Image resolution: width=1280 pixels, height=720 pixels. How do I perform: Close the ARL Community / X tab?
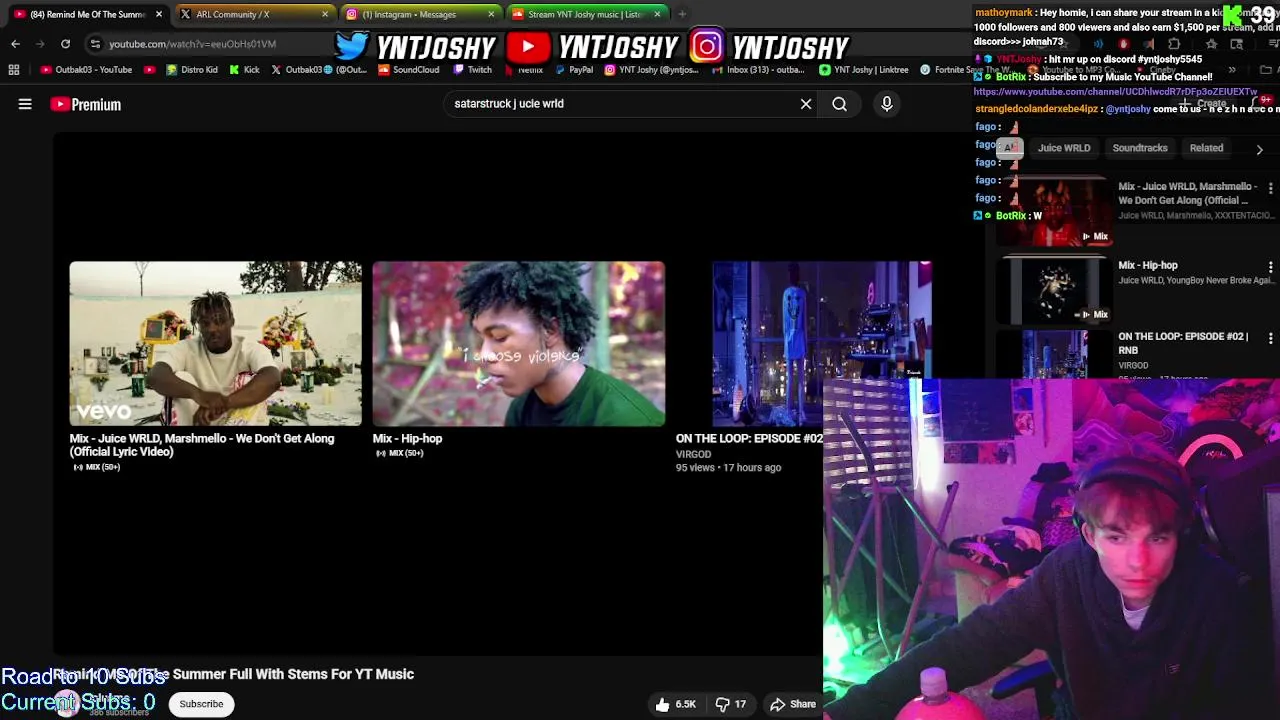click(326, 14)
